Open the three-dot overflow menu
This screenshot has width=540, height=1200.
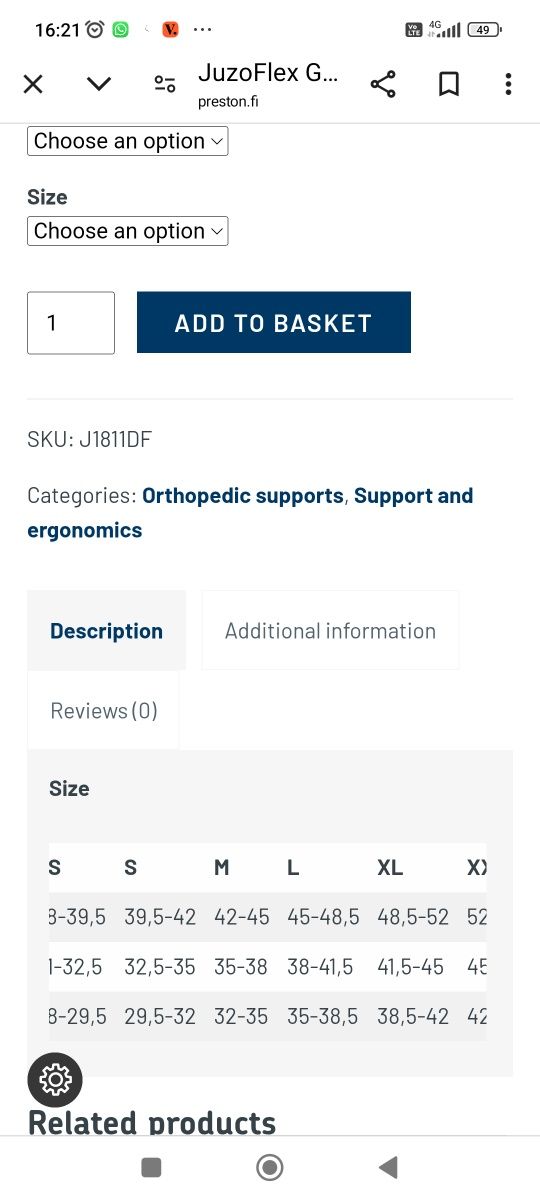coord(508,84)
